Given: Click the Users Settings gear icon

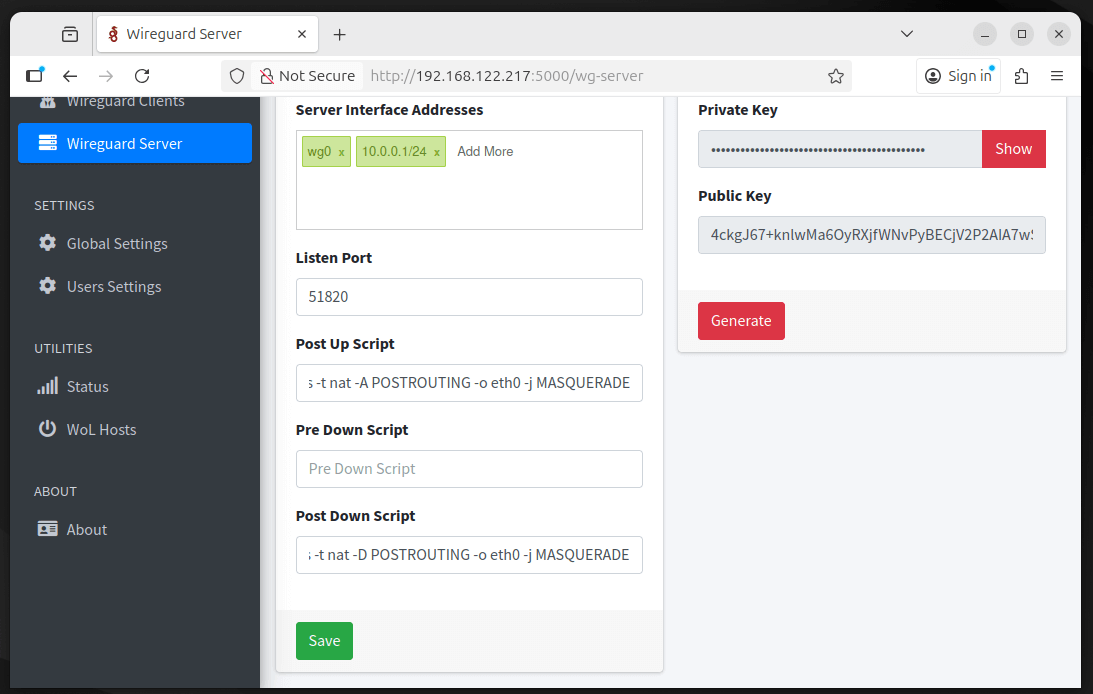Looking at the screenshot, I should (x=47, y=286).
